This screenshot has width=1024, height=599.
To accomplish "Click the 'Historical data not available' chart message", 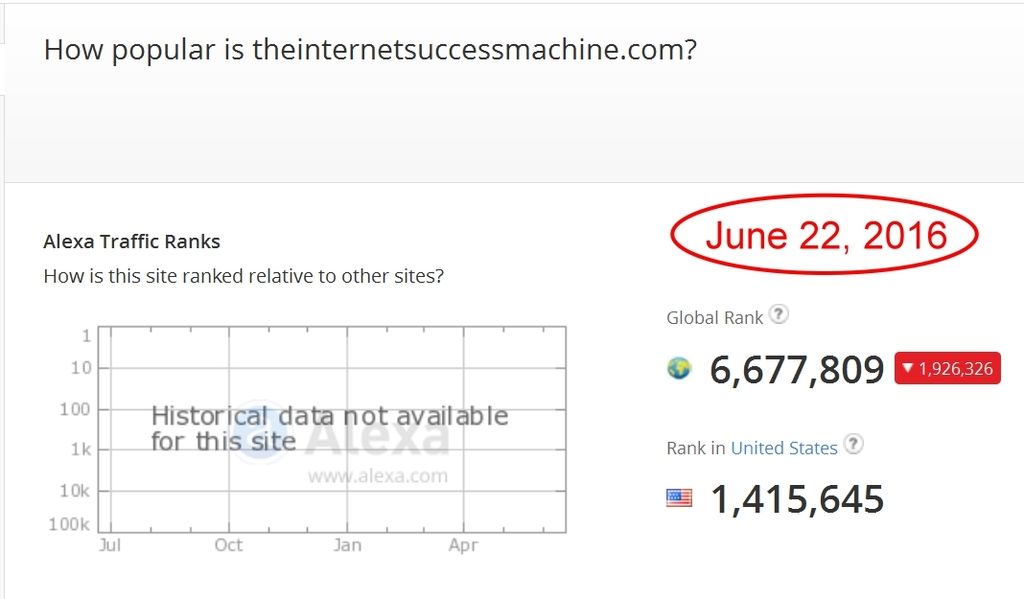I will 330,429.
